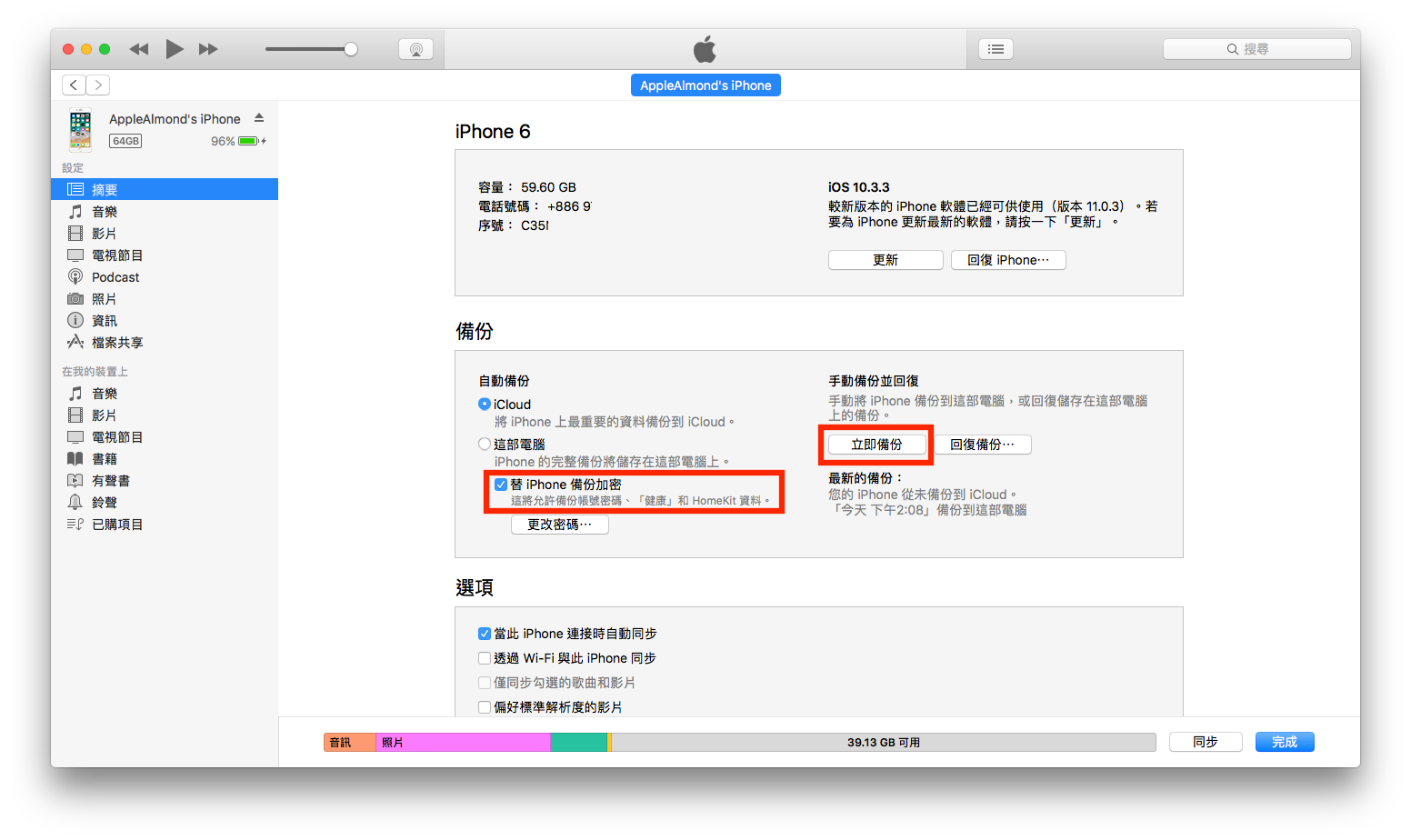The height and width of the screenshot is (840, 1411).
Task: Open the AirPlay output icon
Action: click(415, 49)
